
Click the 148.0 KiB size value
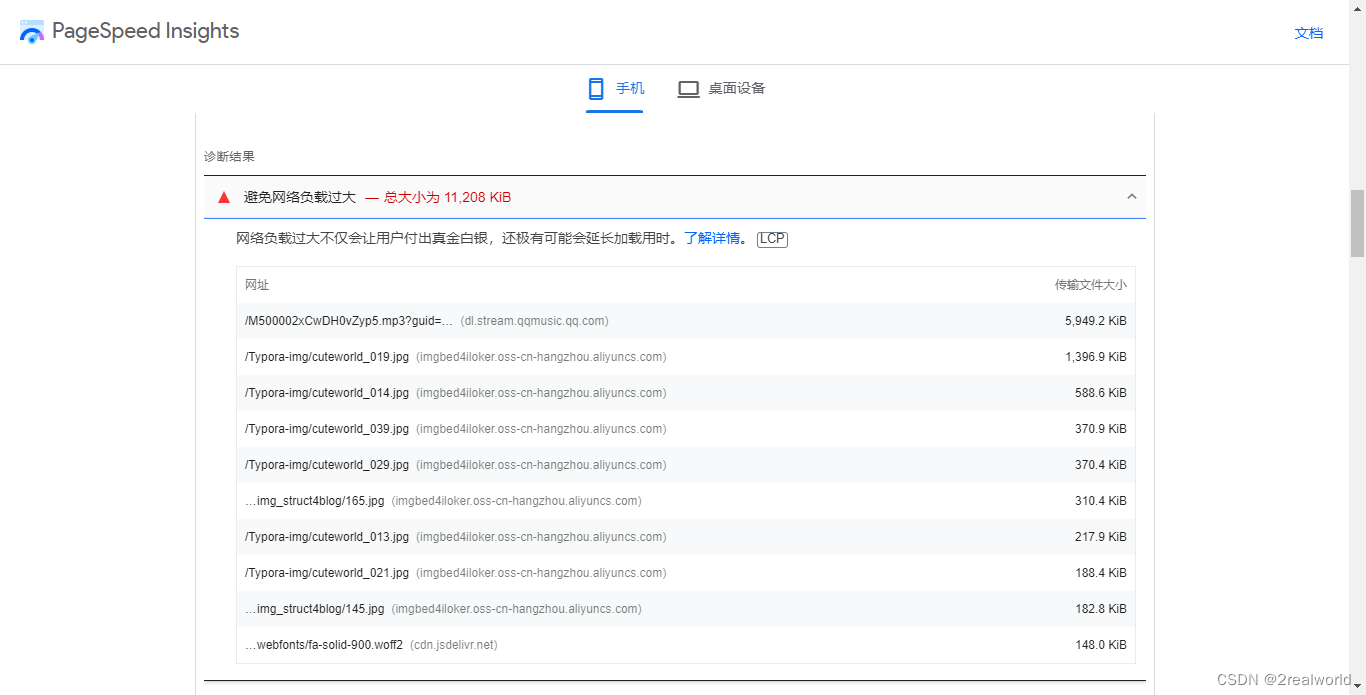point(1101,645)
